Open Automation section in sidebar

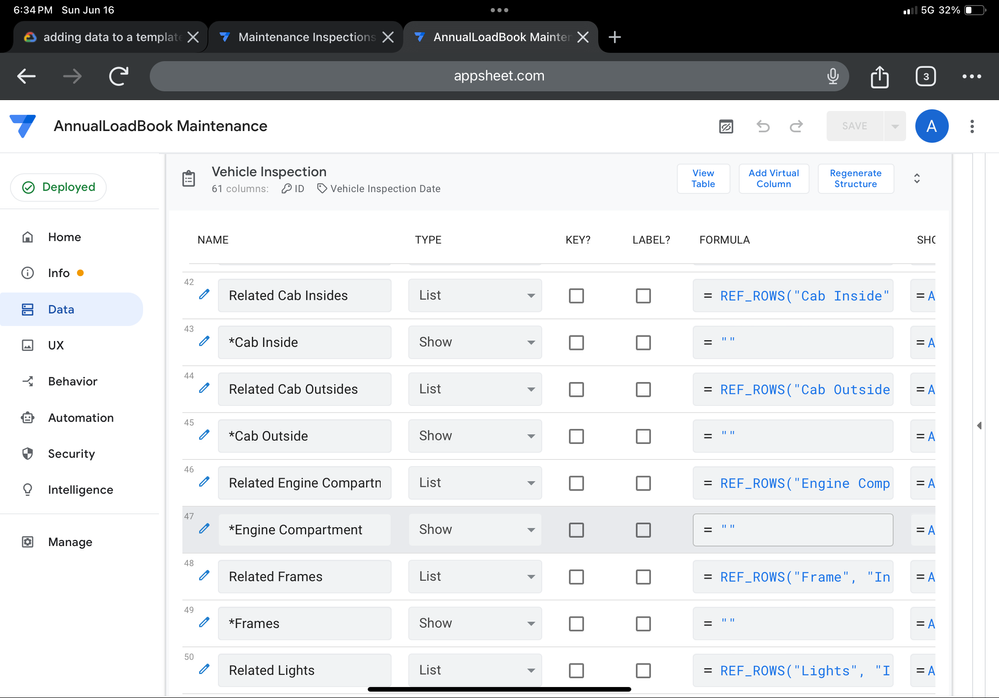point(81,418)
